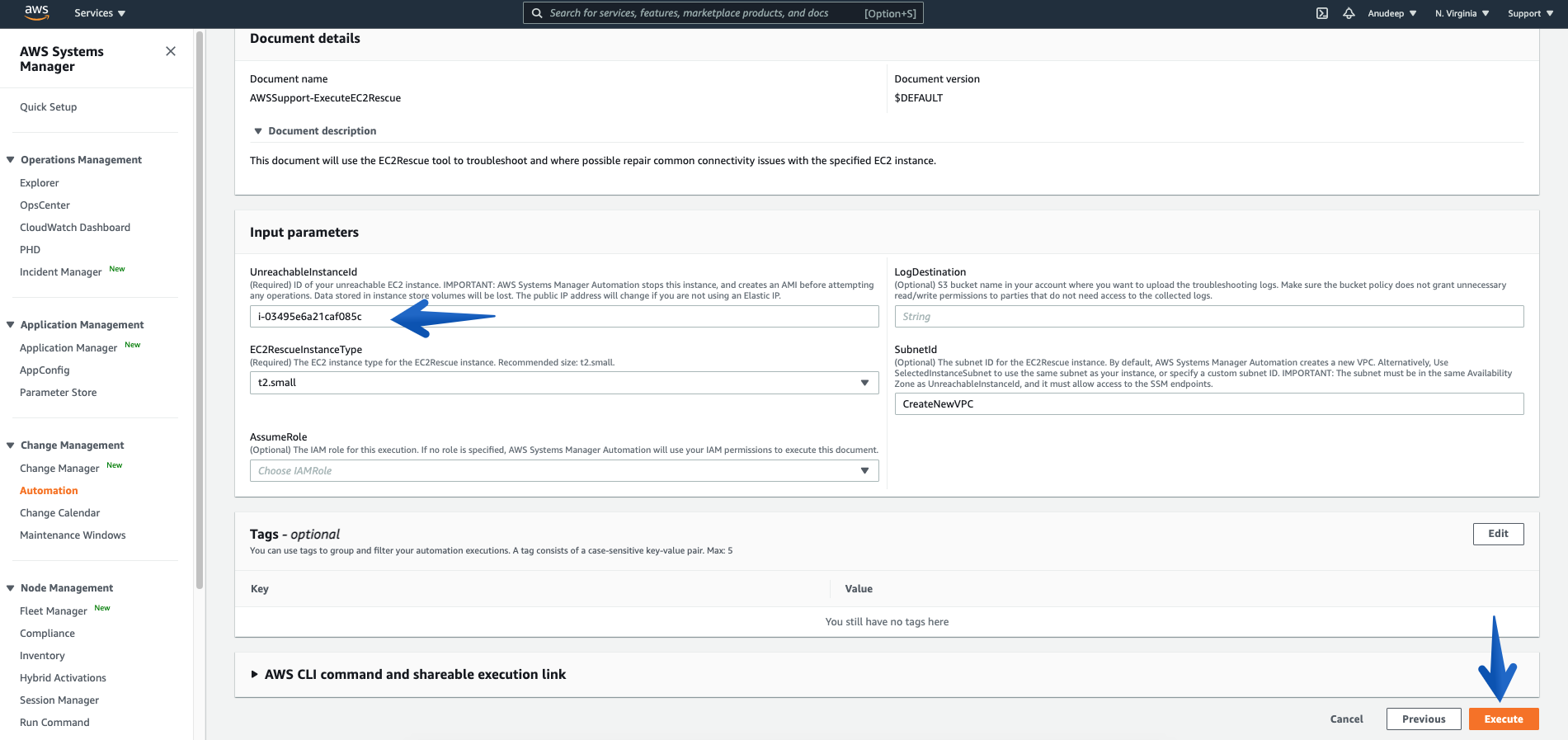Open Change Calendar link
The height and width of the screenshot is (740, 1568).
coord(60,513)
